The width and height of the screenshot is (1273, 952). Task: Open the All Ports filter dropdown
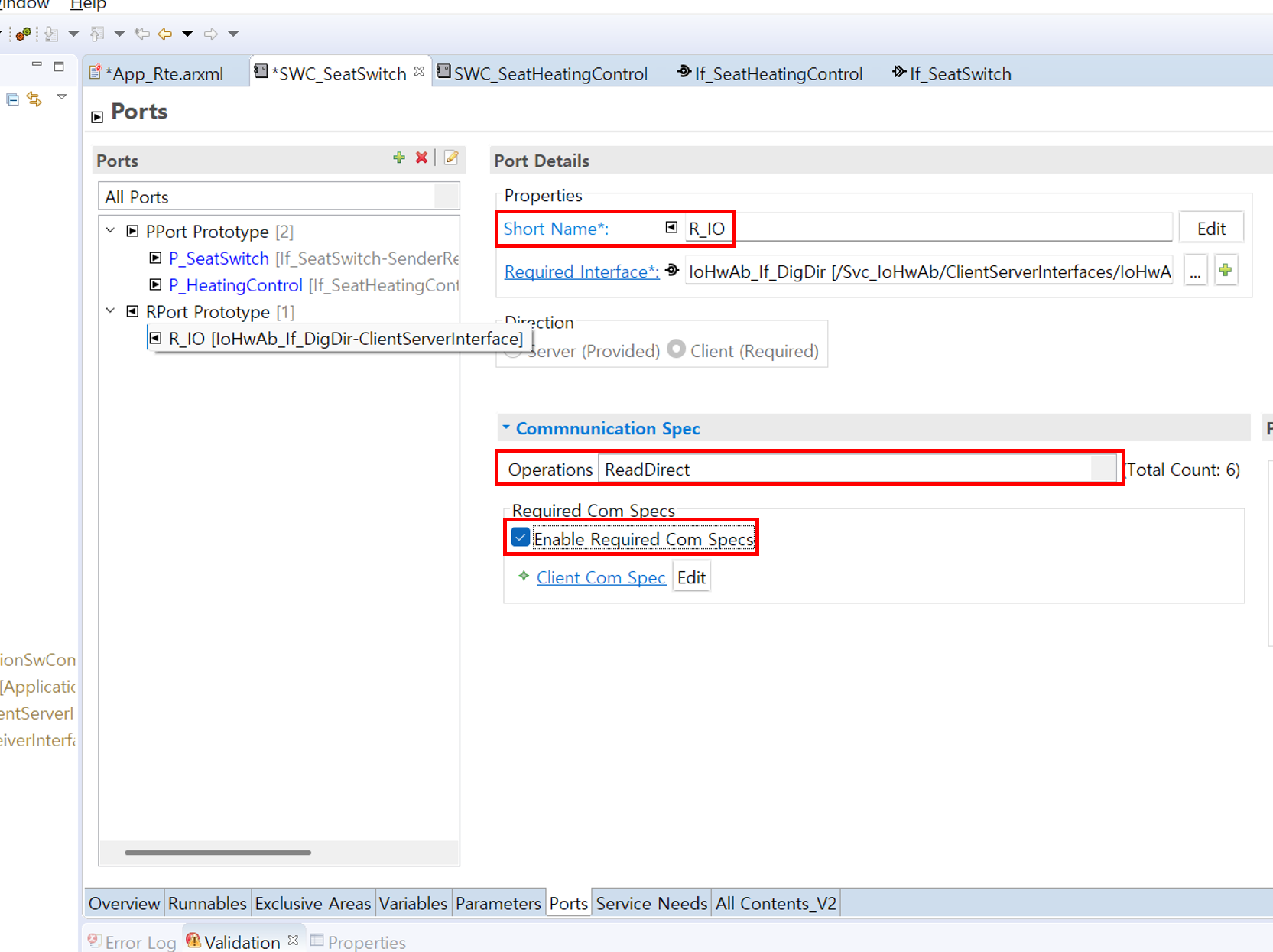tap(447, 197)
